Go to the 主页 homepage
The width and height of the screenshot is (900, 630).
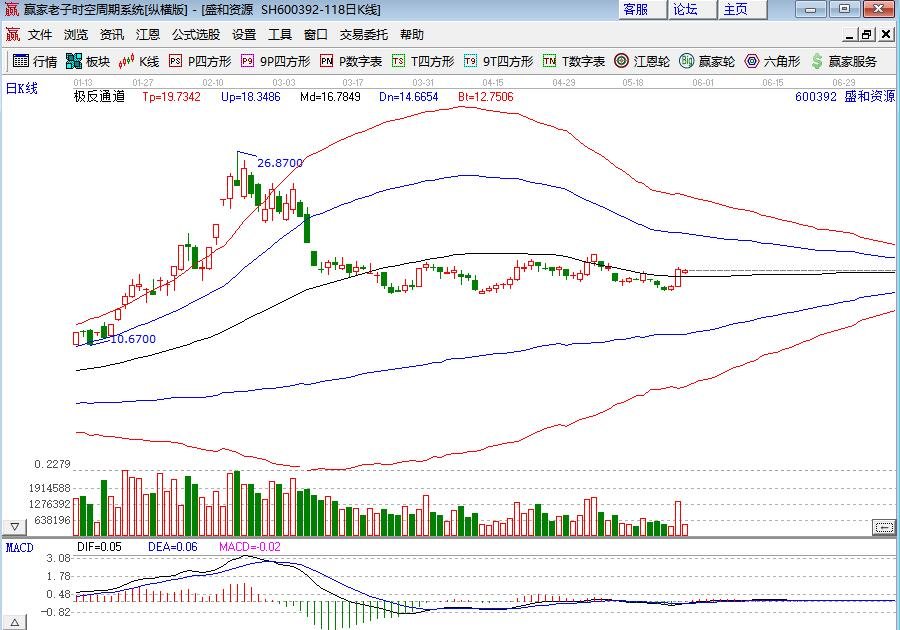[x=742, y=9]
